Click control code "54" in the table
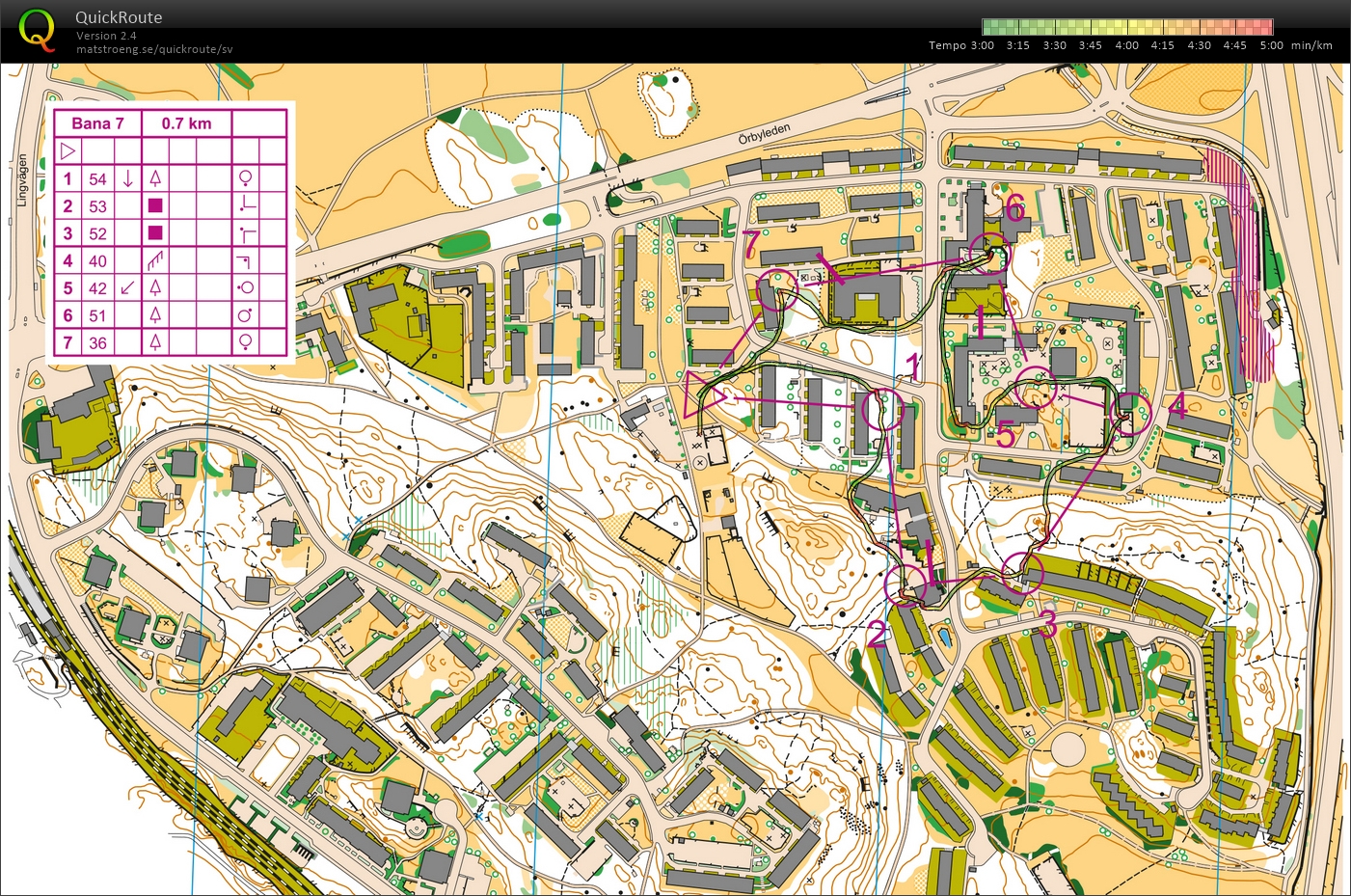1351x896 pixels. click(x=97, y=178)
